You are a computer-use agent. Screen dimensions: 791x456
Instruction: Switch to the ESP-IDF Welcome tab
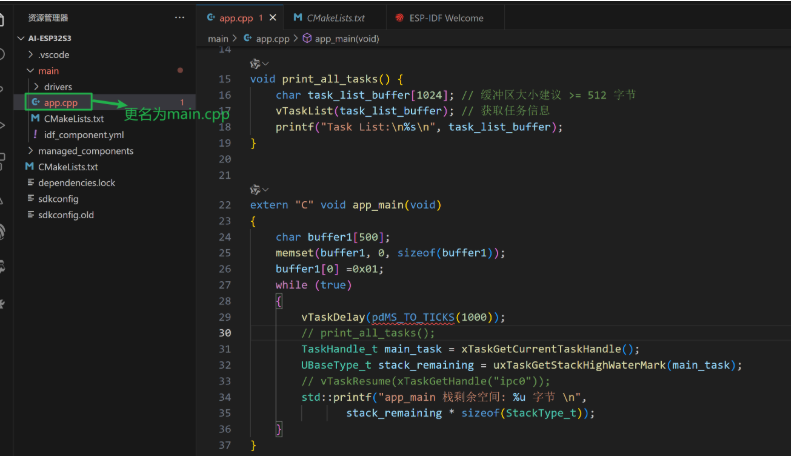(x=446, y=18)
